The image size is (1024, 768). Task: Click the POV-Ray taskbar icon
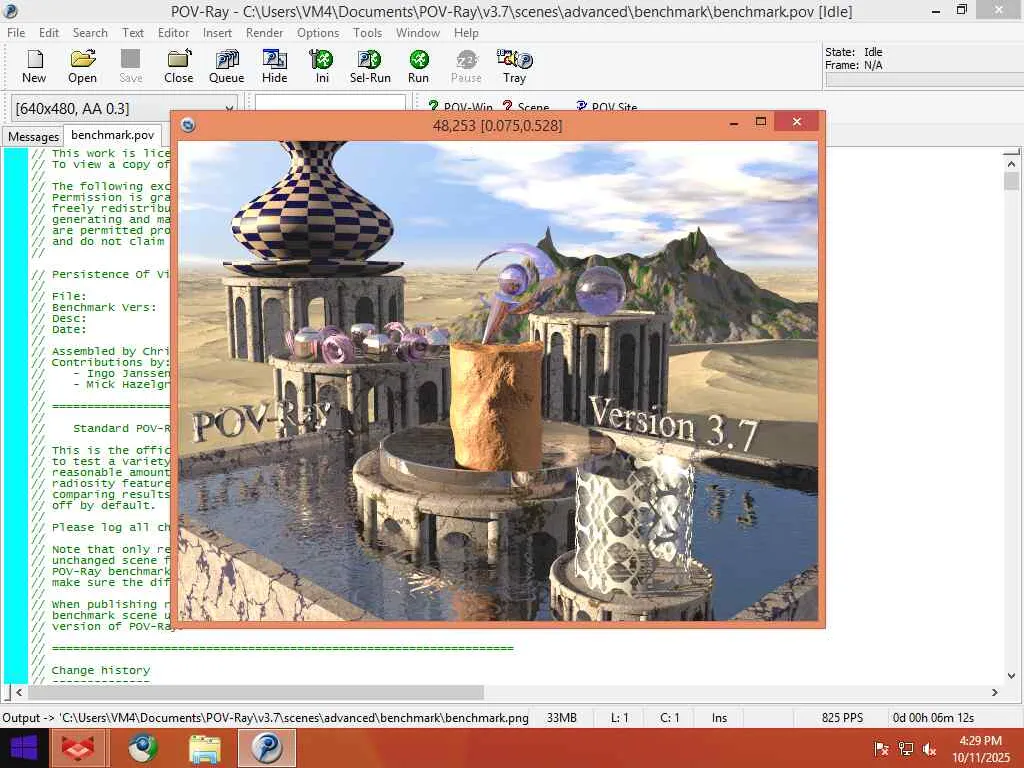(x=266, y=748)
